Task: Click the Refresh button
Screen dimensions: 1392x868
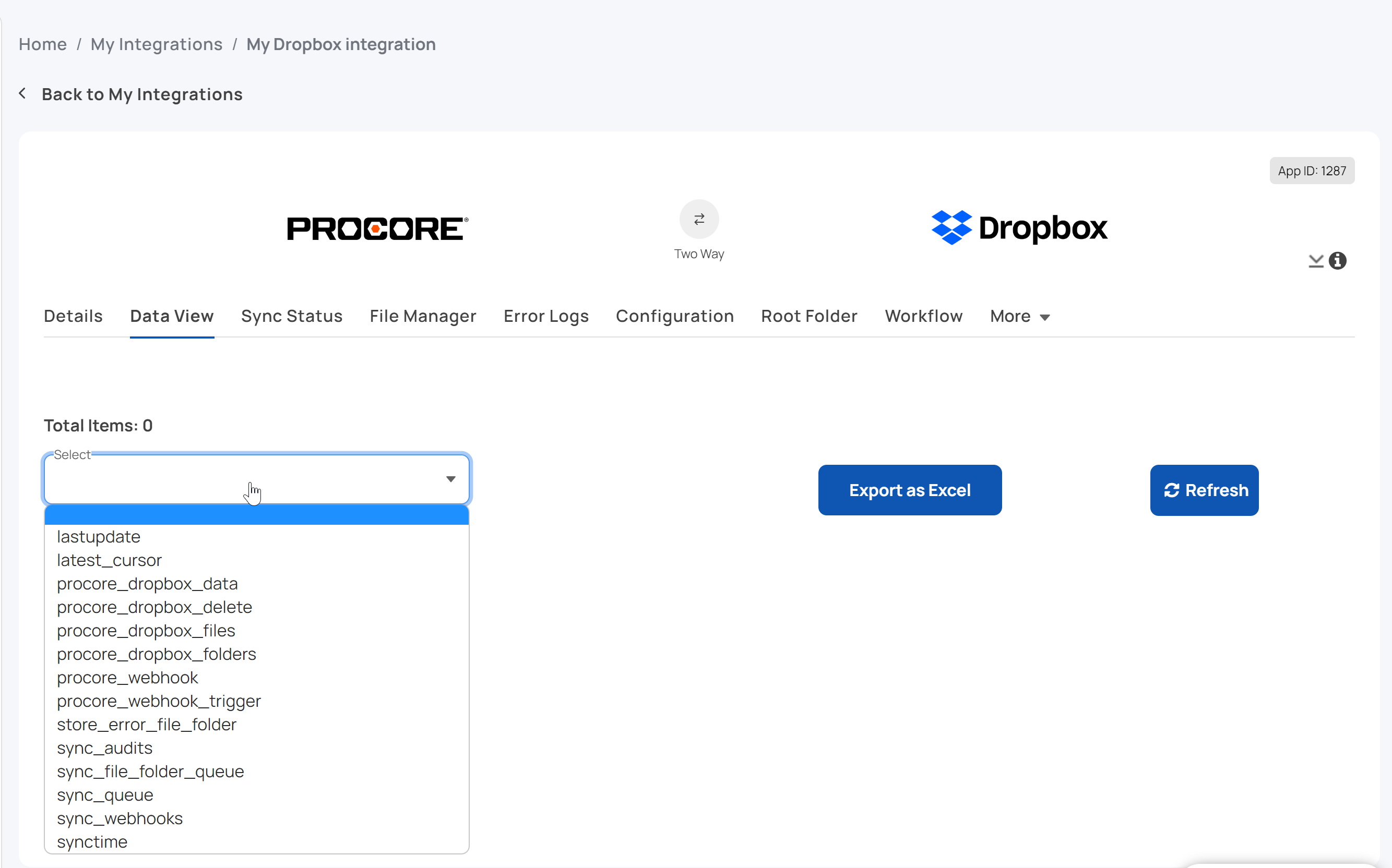Action: (x=1204, y=490)
